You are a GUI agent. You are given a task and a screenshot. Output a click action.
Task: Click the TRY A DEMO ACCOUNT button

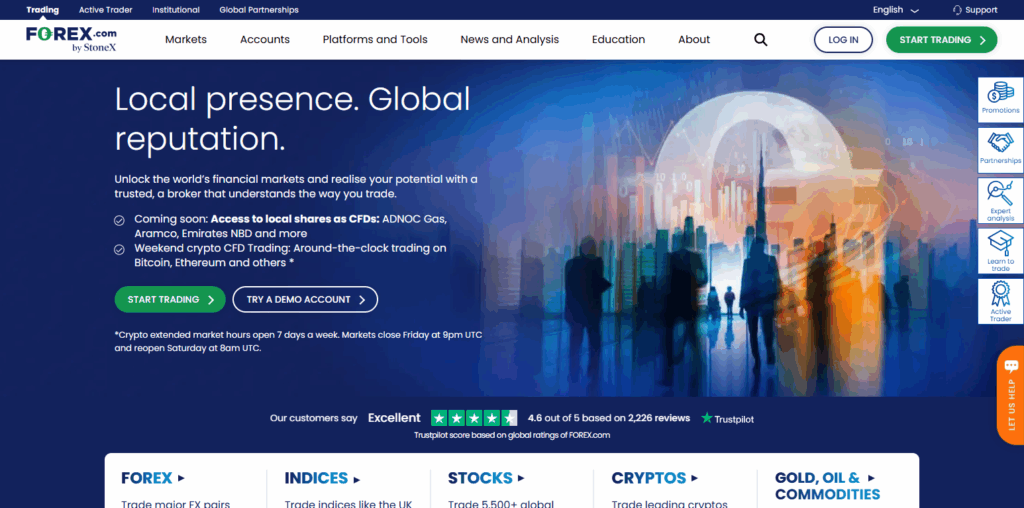click(305, 300)
